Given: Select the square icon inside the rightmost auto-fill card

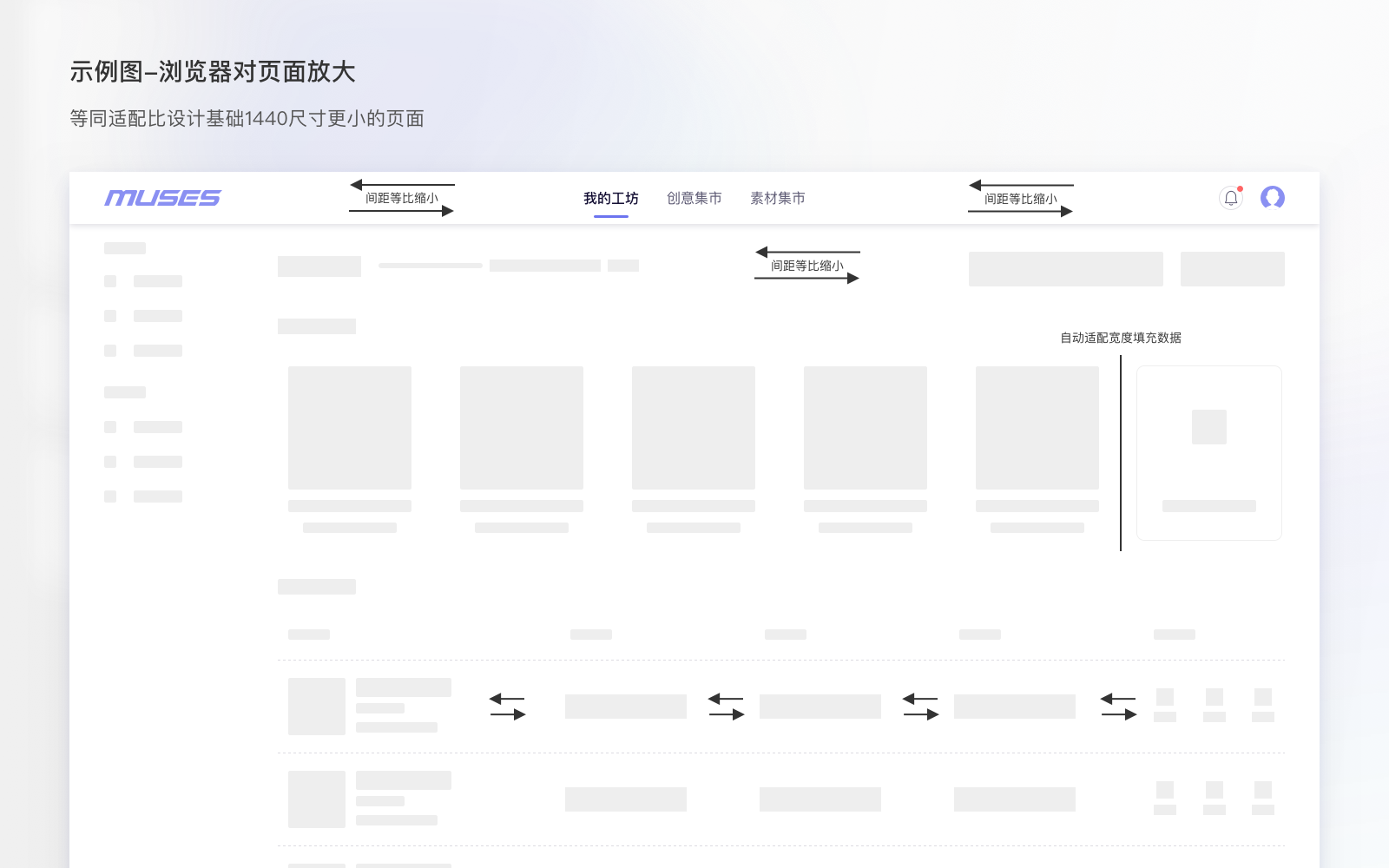Looking at the screenshot, I should click(x=1208, y=425).
